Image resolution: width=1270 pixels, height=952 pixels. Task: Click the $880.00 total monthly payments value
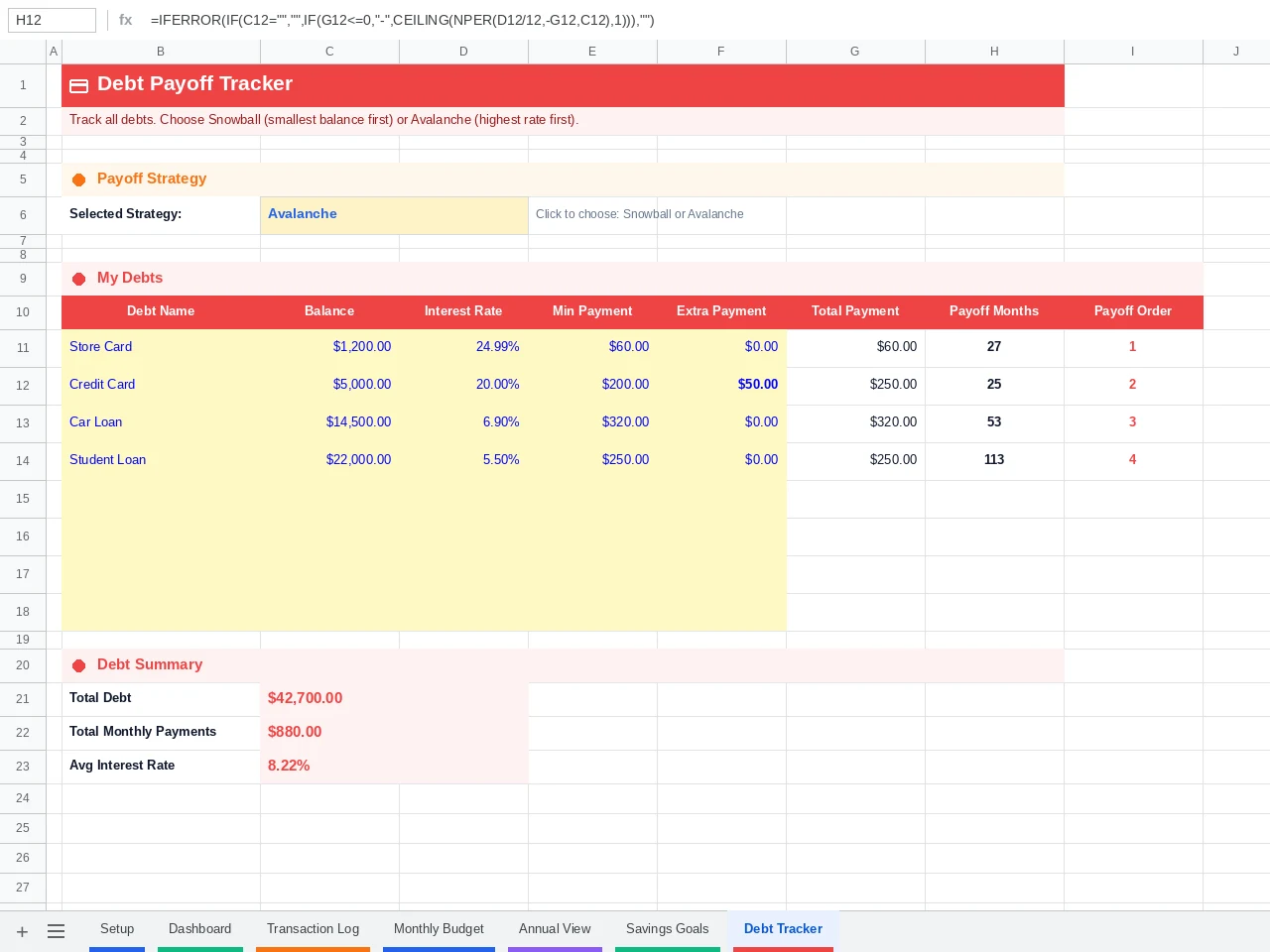pyautogui.click(x=394, y=733)
